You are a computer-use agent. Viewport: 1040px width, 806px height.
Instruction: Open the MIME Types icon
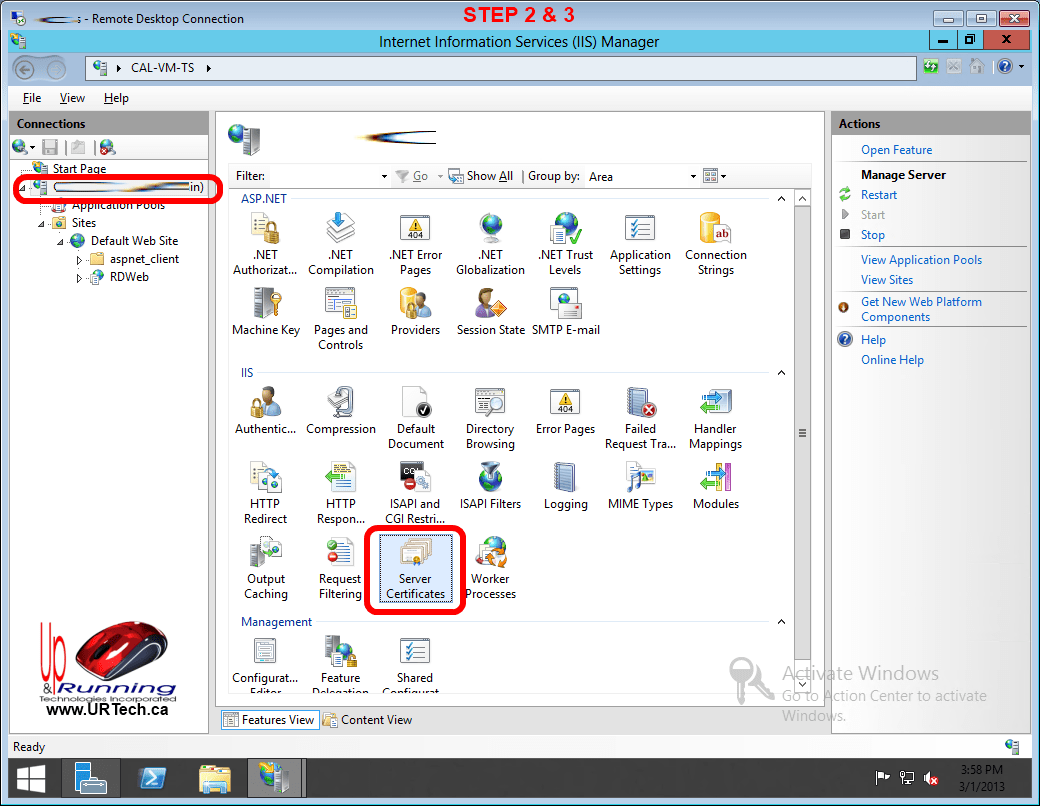click(640, 485)
